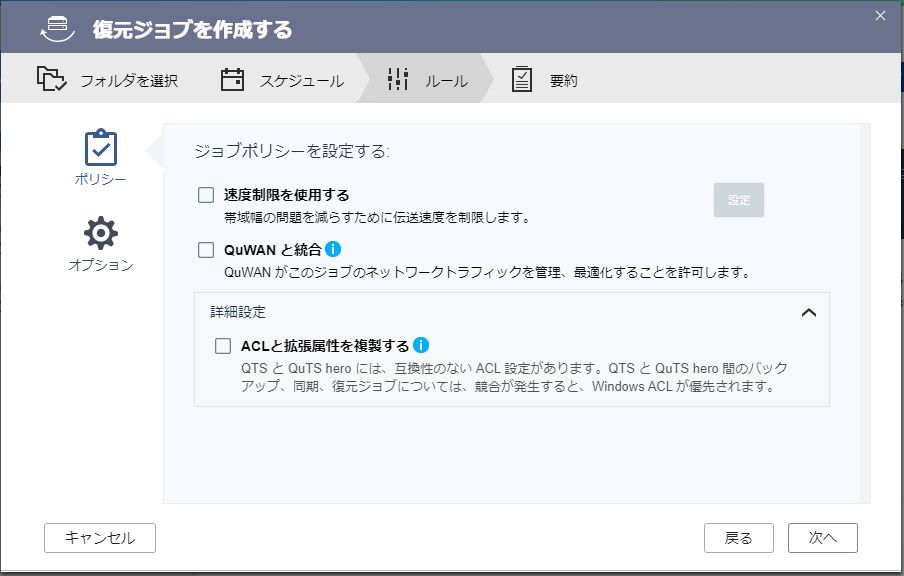Click the 帯域幅の問題を減らす description text
Screen dimensions: 904x576
pyautogui.click(x=377, y=218)
